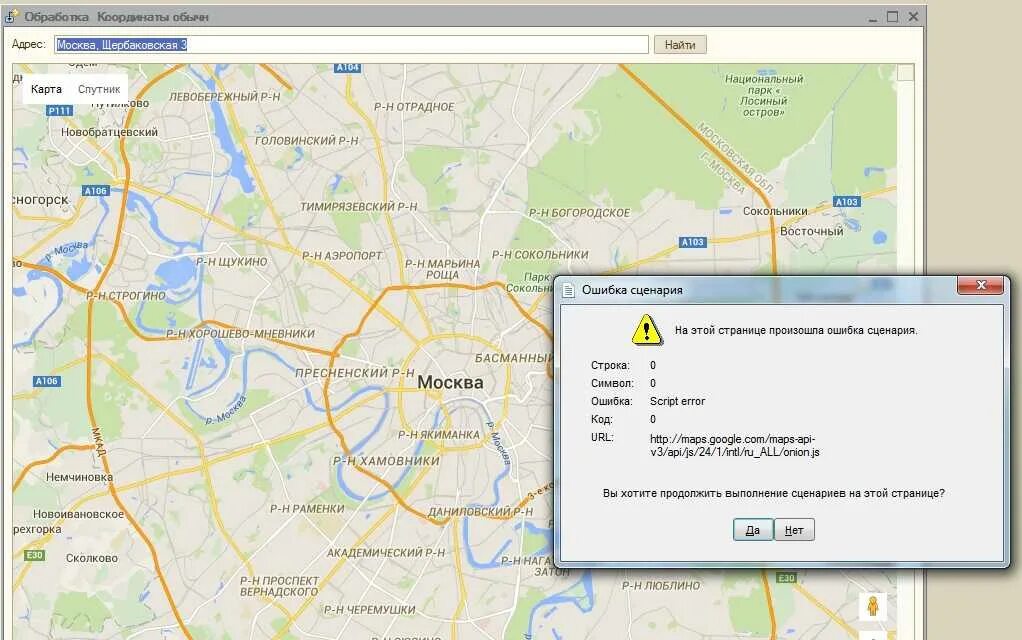
Task: Click the Восточный label on map
Action: (811, 231)
